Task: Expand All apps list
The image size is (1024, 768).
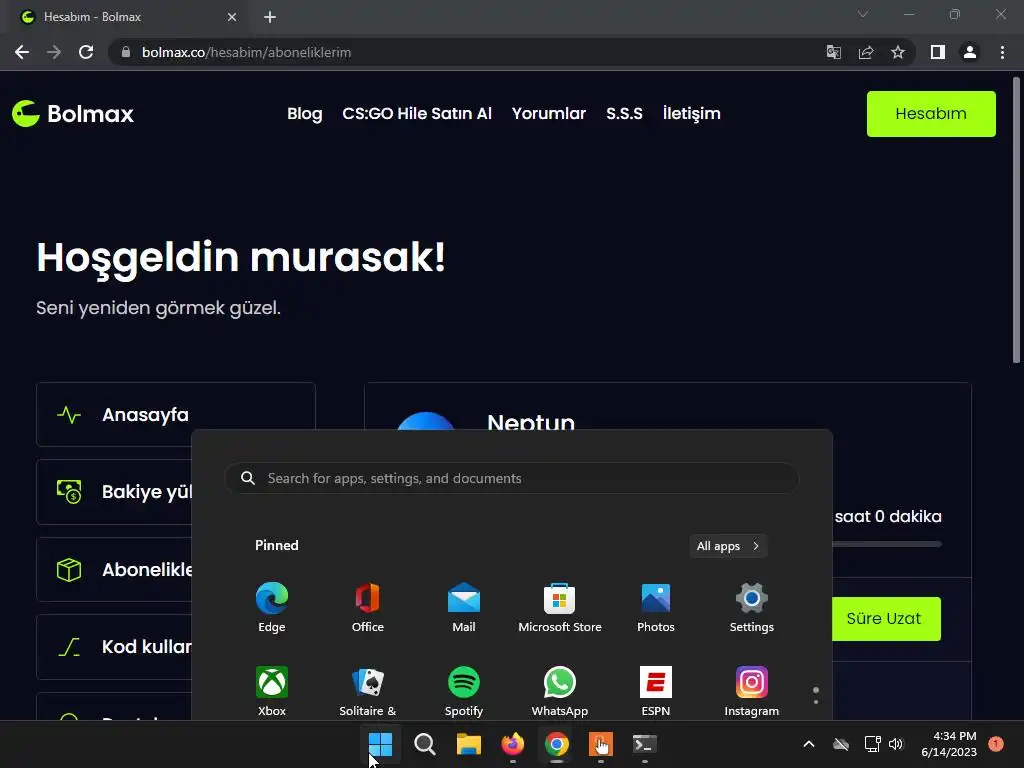Action: click(728, 546)
